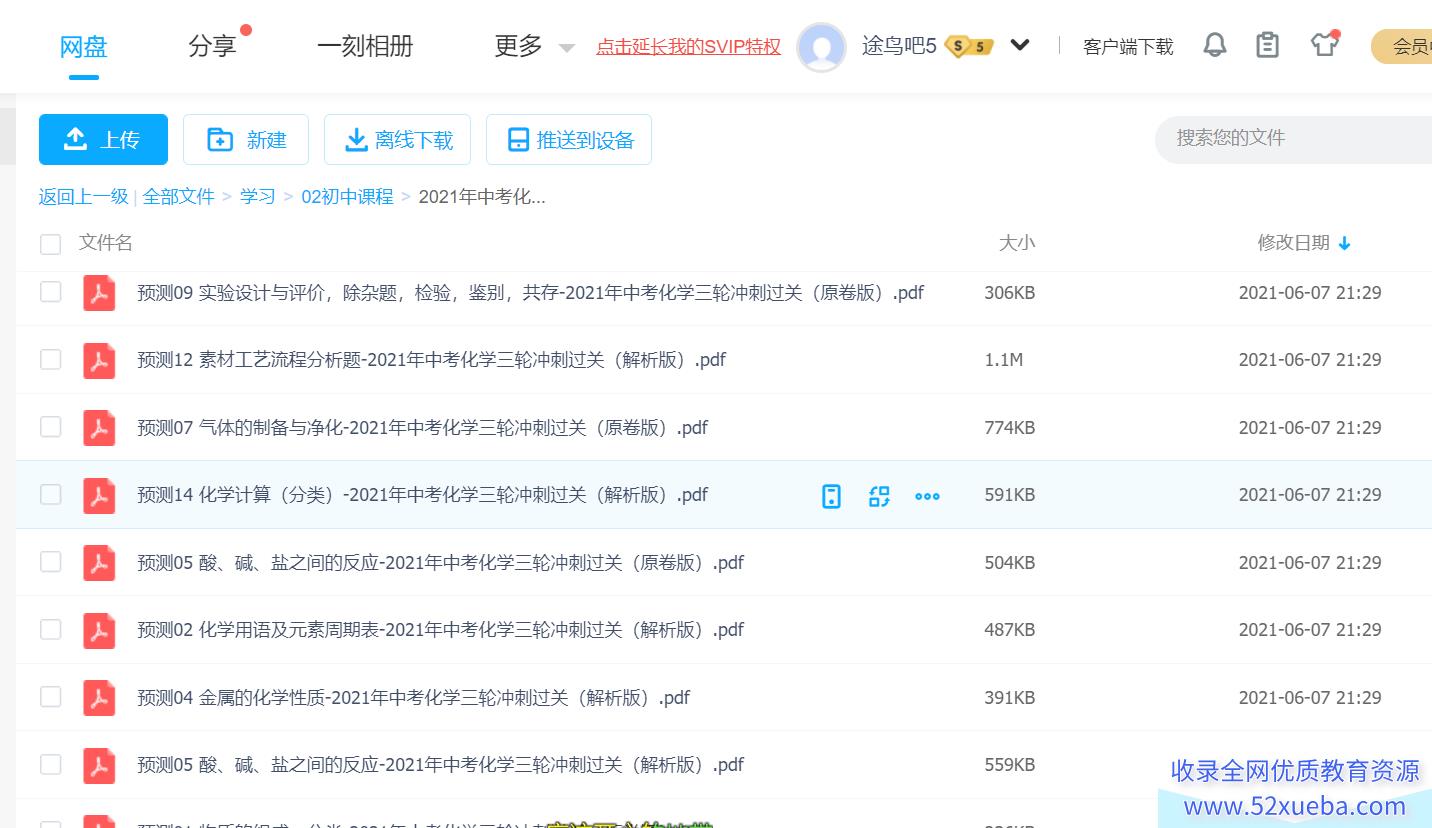The image size is (1432, 828).
Task: Click PDF icon of 预测04 金属的化学性质 file
Action: pyautogui.click(x=99, y=698)
